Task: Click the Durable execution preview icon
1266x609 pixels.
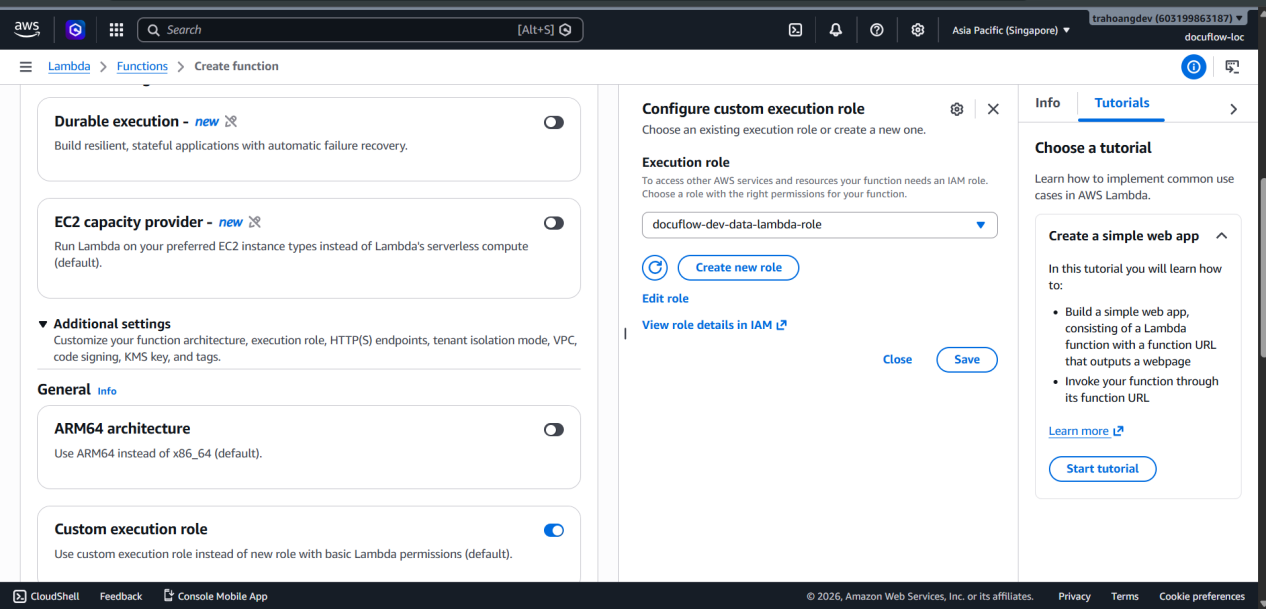Action: 231,121
